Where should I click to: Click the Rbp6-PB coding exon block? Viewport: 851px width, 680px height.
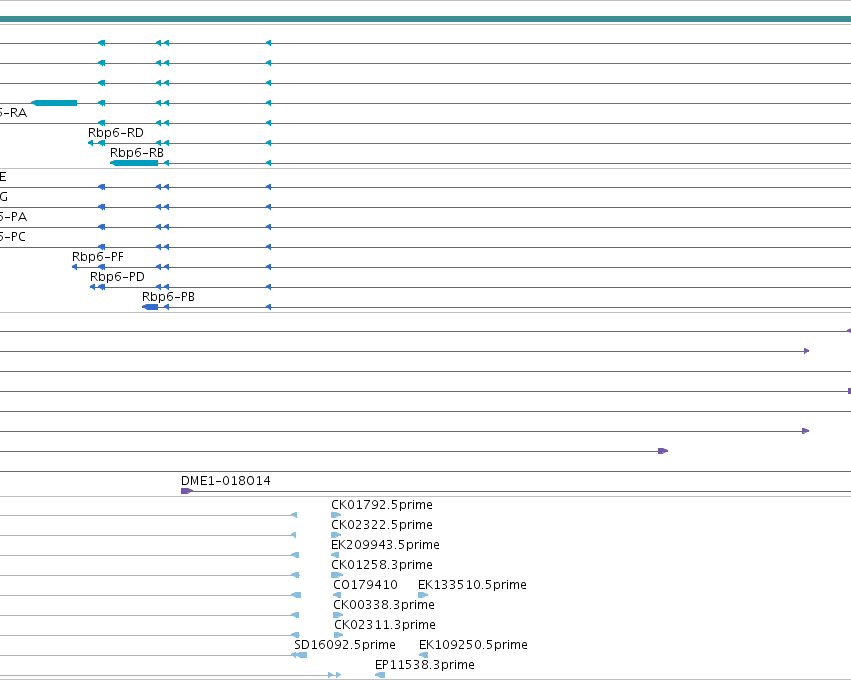tap(150, 307)
